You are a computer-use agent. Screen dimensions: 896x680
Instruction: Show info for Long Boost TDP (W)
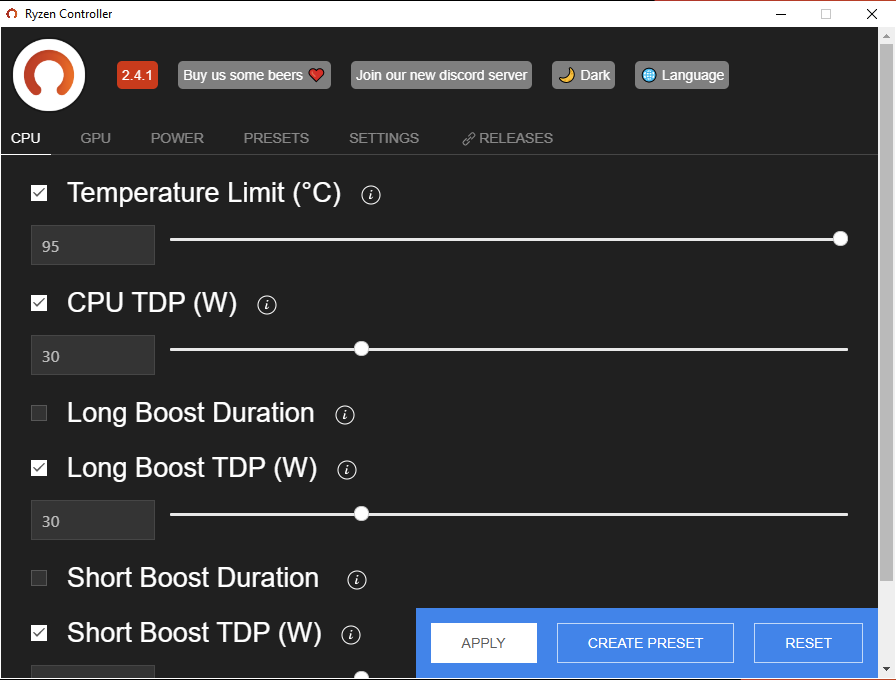[x=347, y=470]
